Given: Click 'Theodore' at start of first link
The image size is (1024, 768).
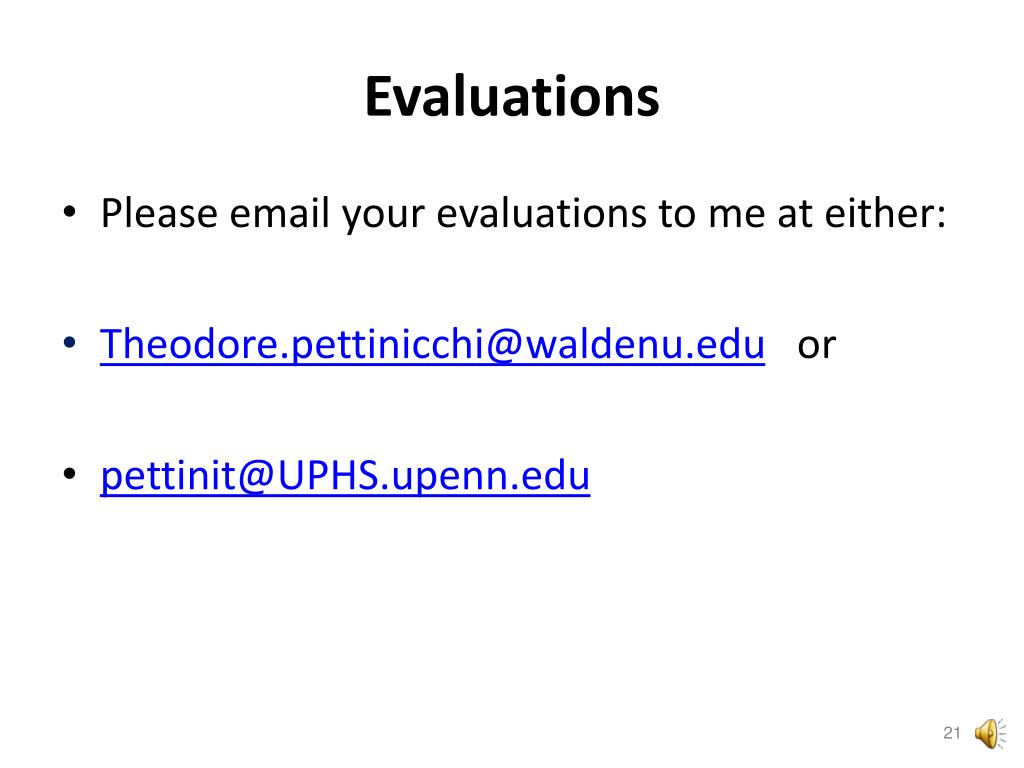Looking at the screenshot, I should 189,344.
